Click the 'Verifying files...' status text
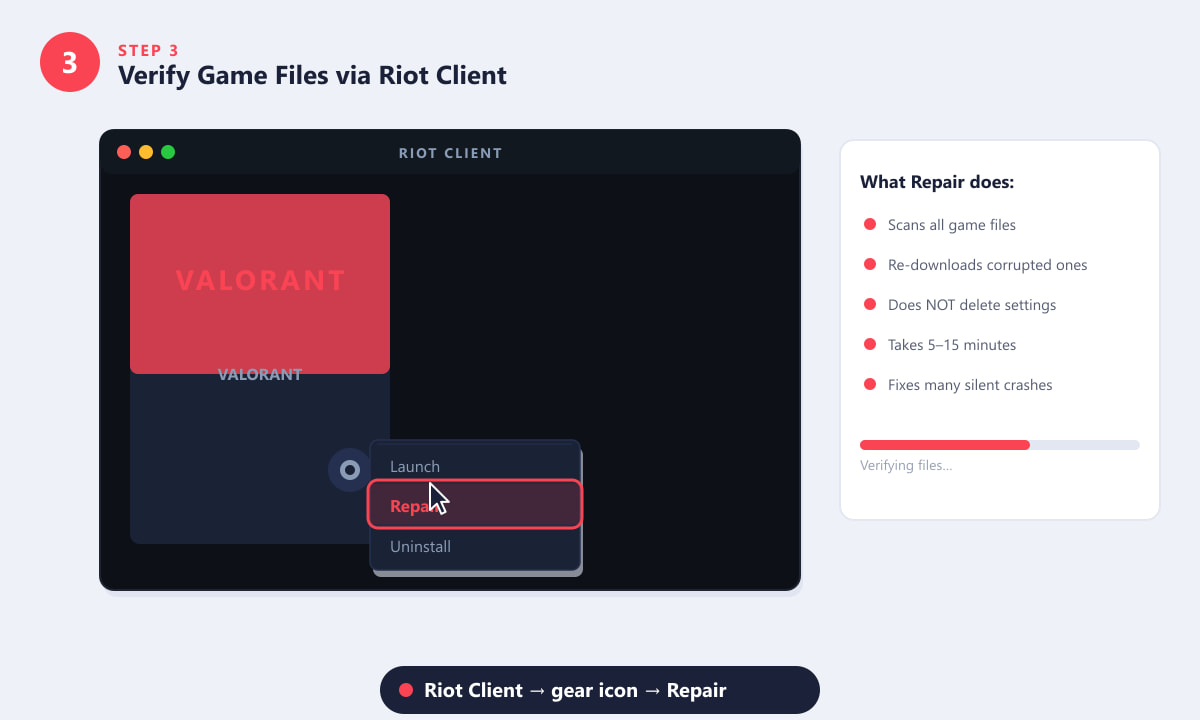The image size is (1200, 720). tap(906, 465)
